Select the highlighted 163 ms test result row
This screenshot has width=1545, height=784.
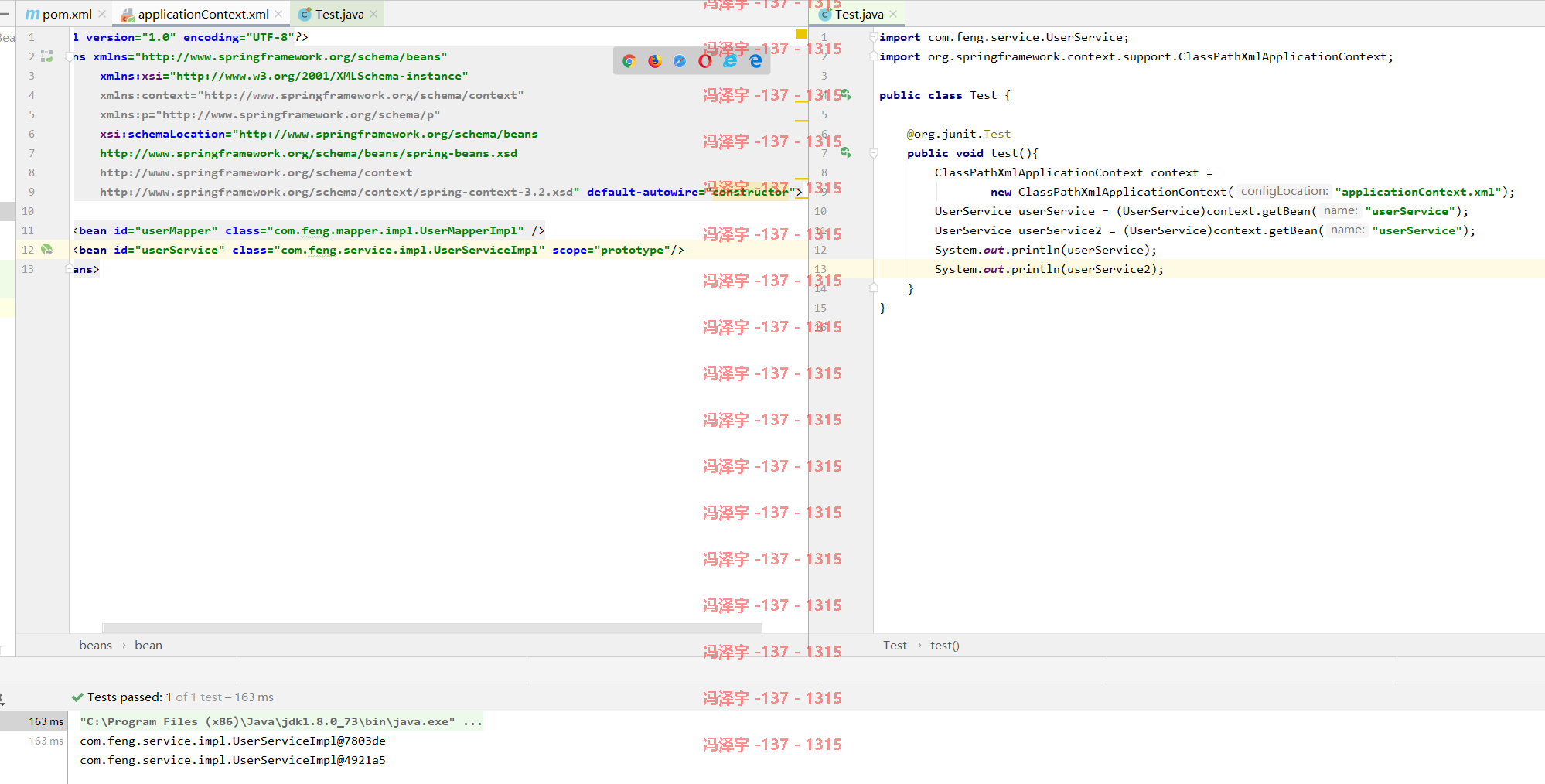click(33, 721)
